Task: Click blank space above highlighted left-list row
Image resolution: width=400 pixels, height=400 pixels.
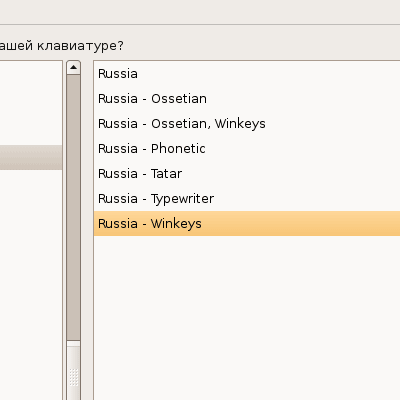Action: point(31,103)
